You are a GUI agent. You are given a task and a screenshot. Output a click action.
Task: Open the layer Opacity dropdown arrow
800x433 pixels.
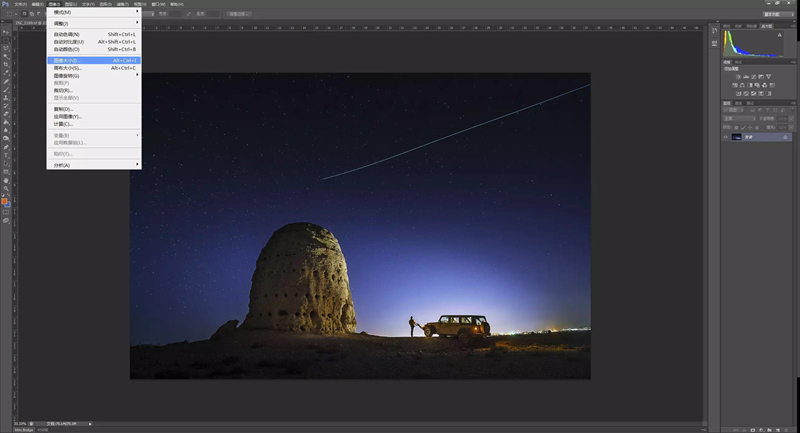[x=791, y=119]
